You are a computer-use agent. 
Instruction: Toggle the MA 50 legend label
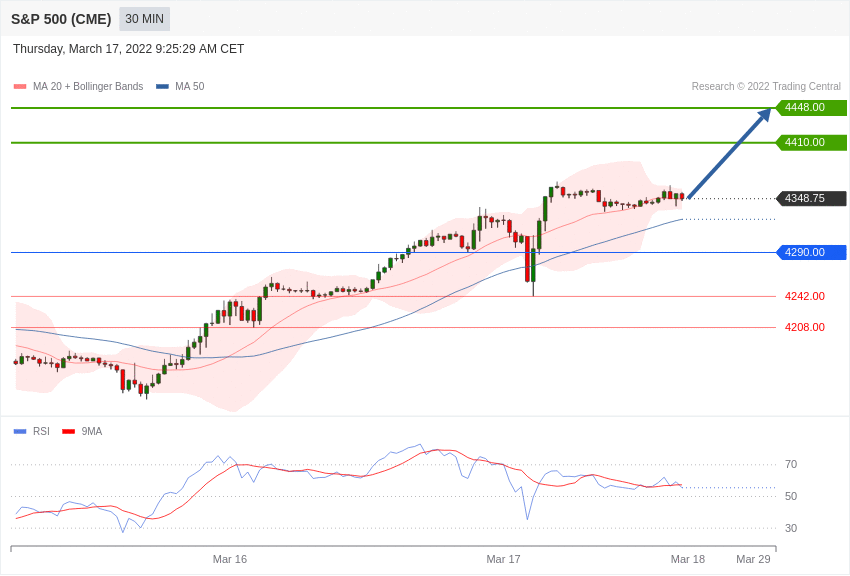pyautogui.click(x=190, y=86)
